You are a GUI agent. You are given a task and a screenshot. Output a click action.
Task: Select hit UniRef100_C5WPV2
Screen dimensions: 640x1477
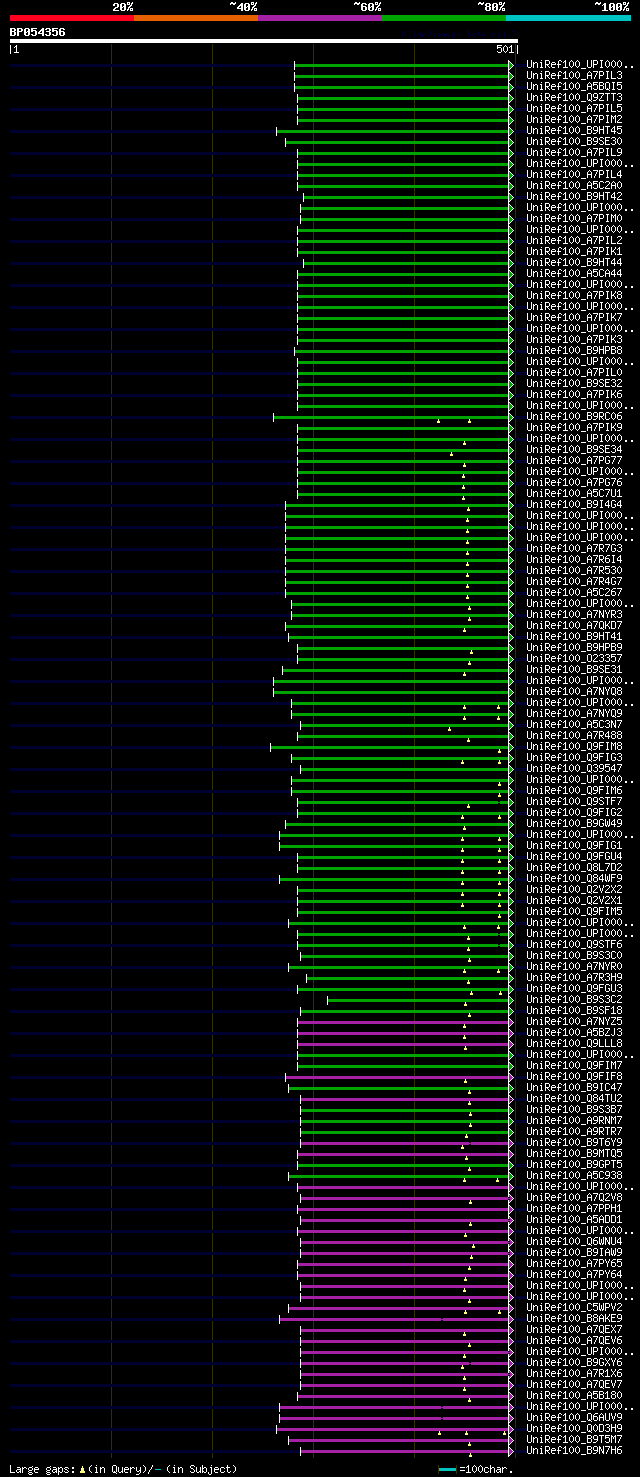574,1307
